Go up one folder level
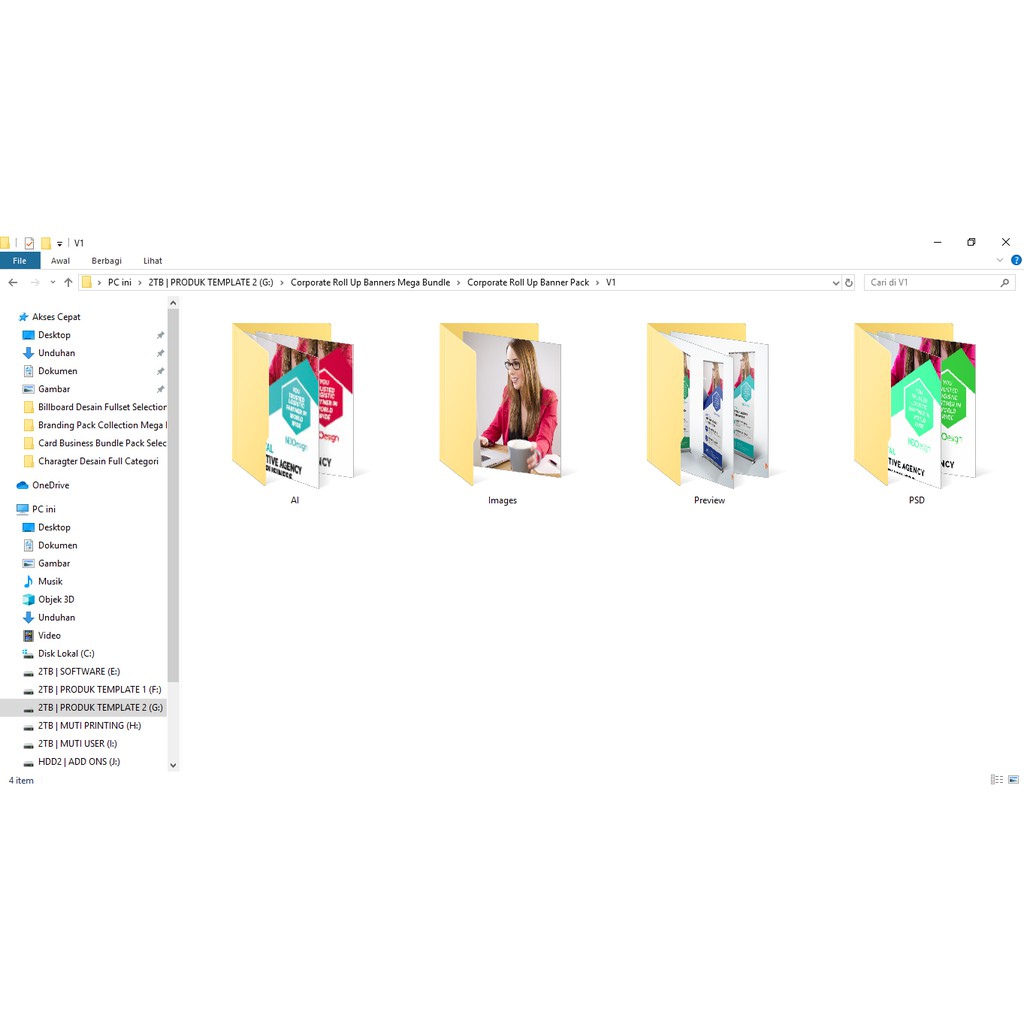This screenshot has width=1024, height=1024. 68,283
